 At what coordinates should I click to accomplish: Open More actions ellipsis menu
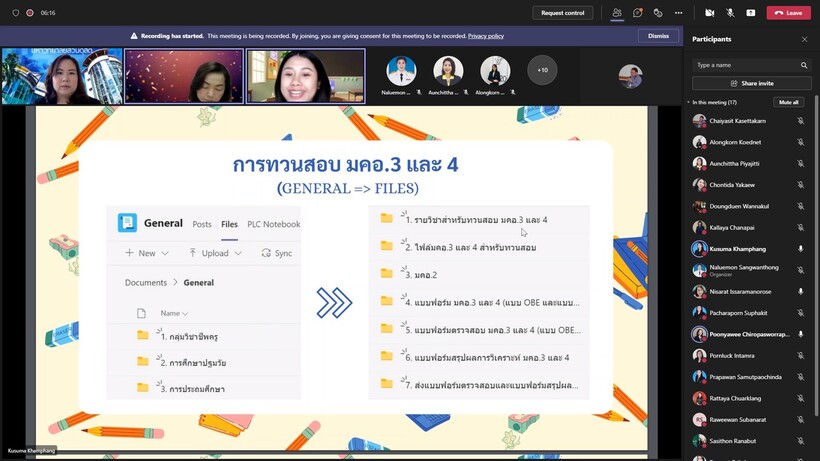coord(679,13)
